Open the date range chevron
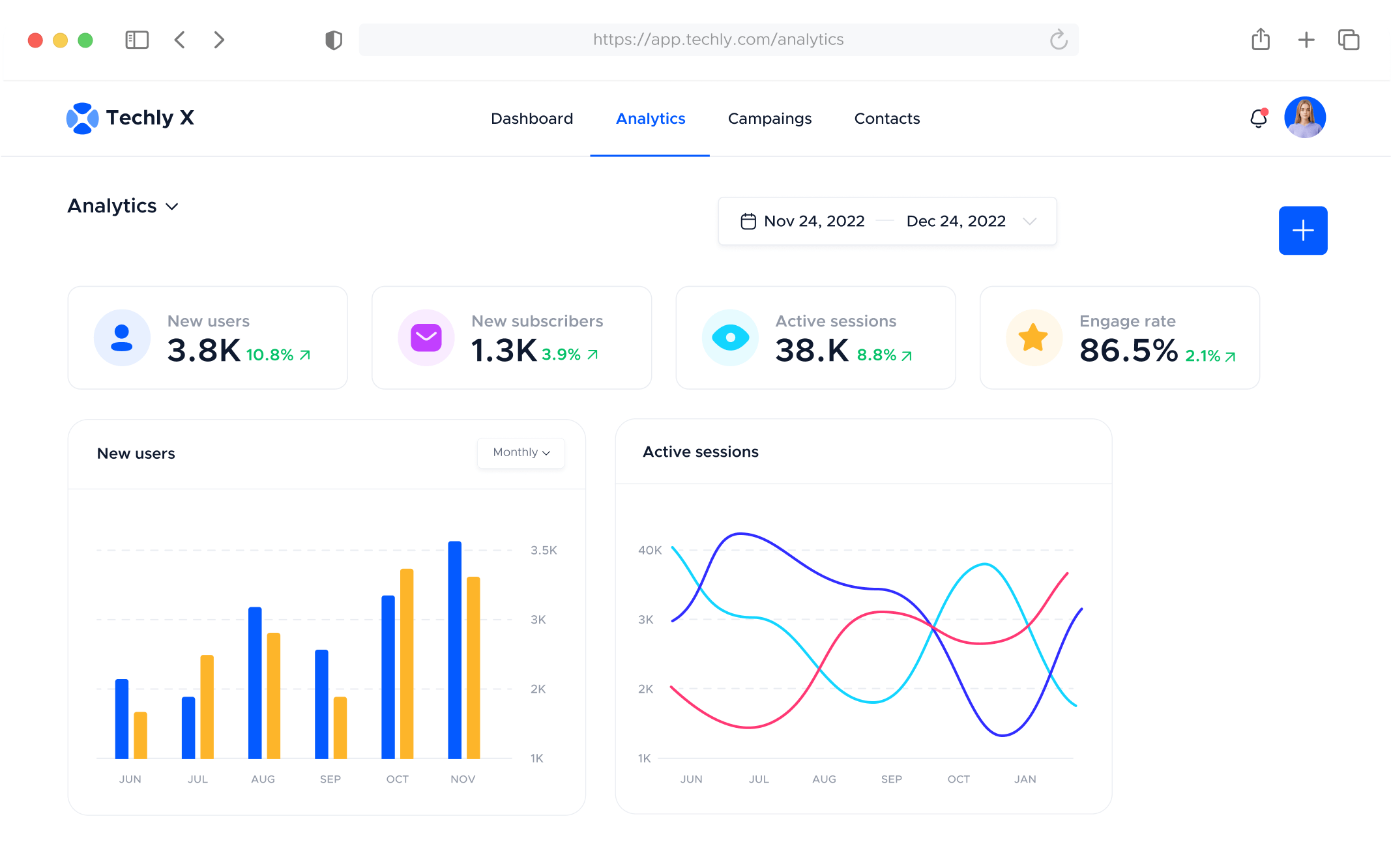This screenshot has width=1391, height=868. (x=1030, y=222)
